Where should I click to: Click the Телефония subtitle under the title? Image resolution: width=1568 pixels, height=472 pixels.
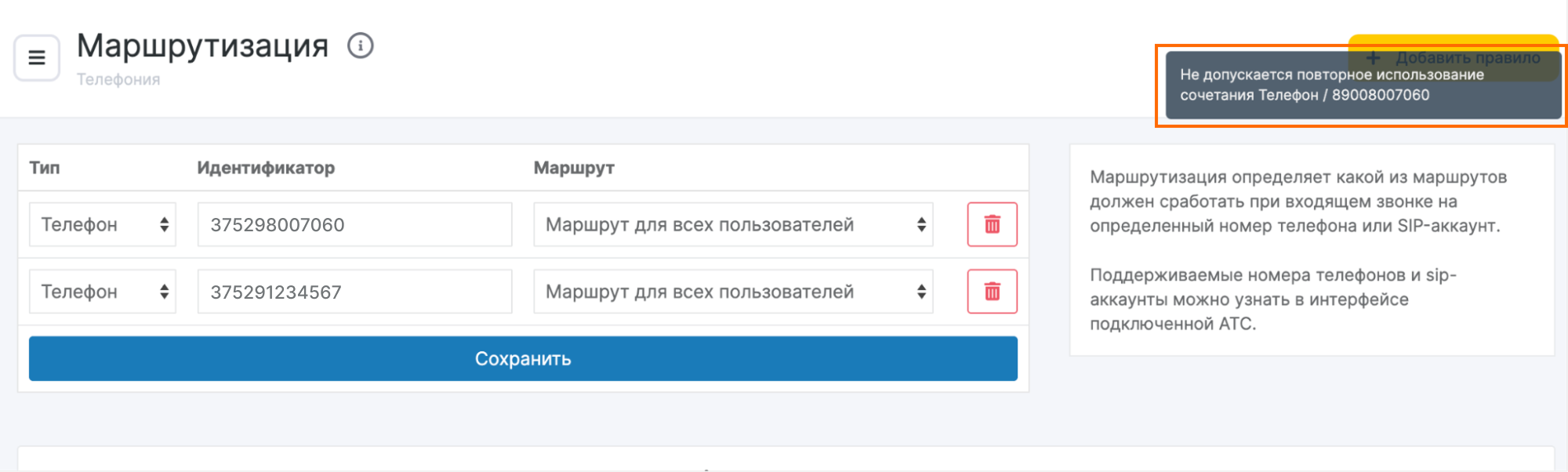click(118, 80)
